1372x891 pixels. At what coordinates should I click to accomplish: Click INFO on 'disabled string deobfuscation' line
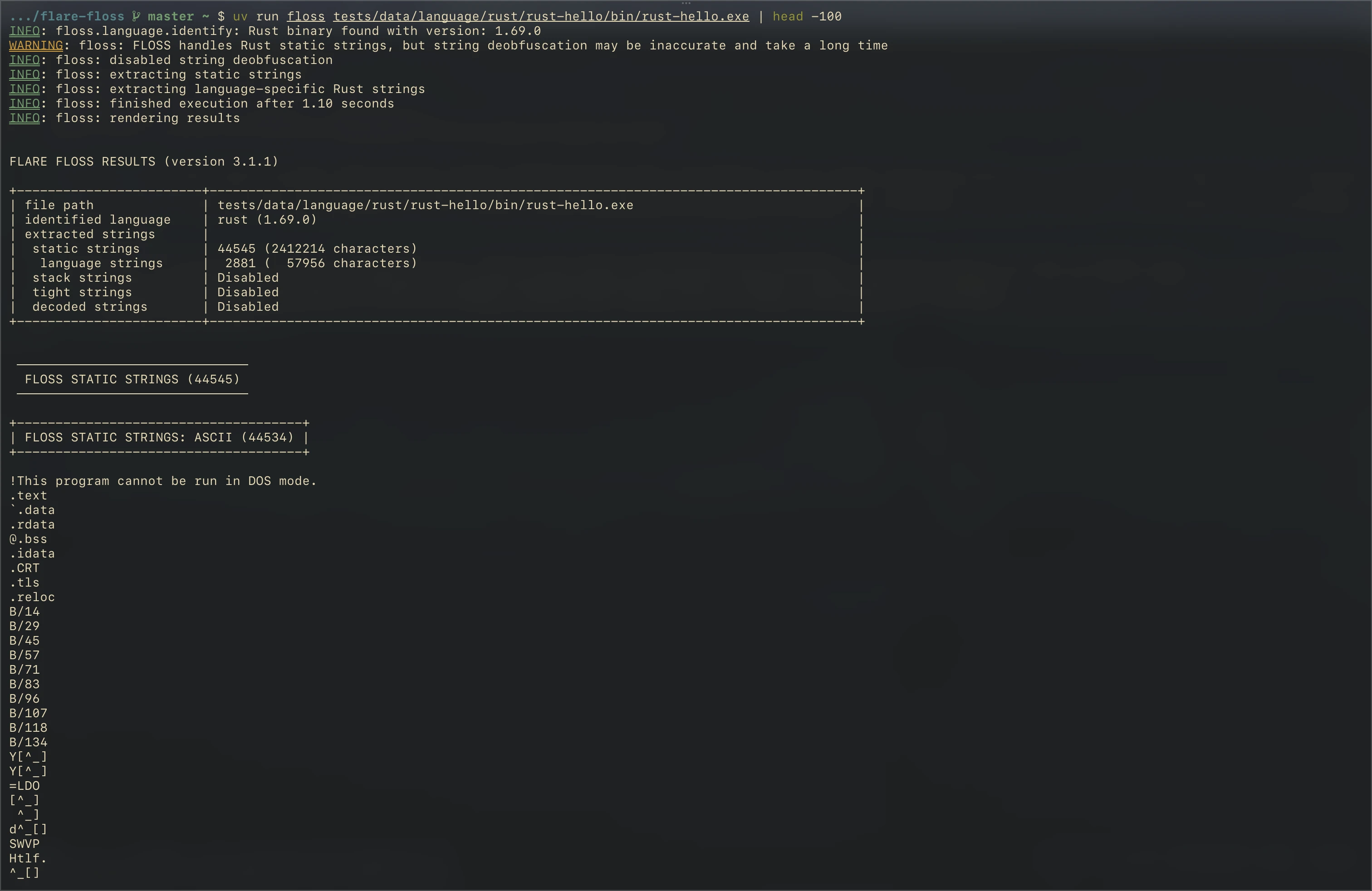tap(24, 60)
